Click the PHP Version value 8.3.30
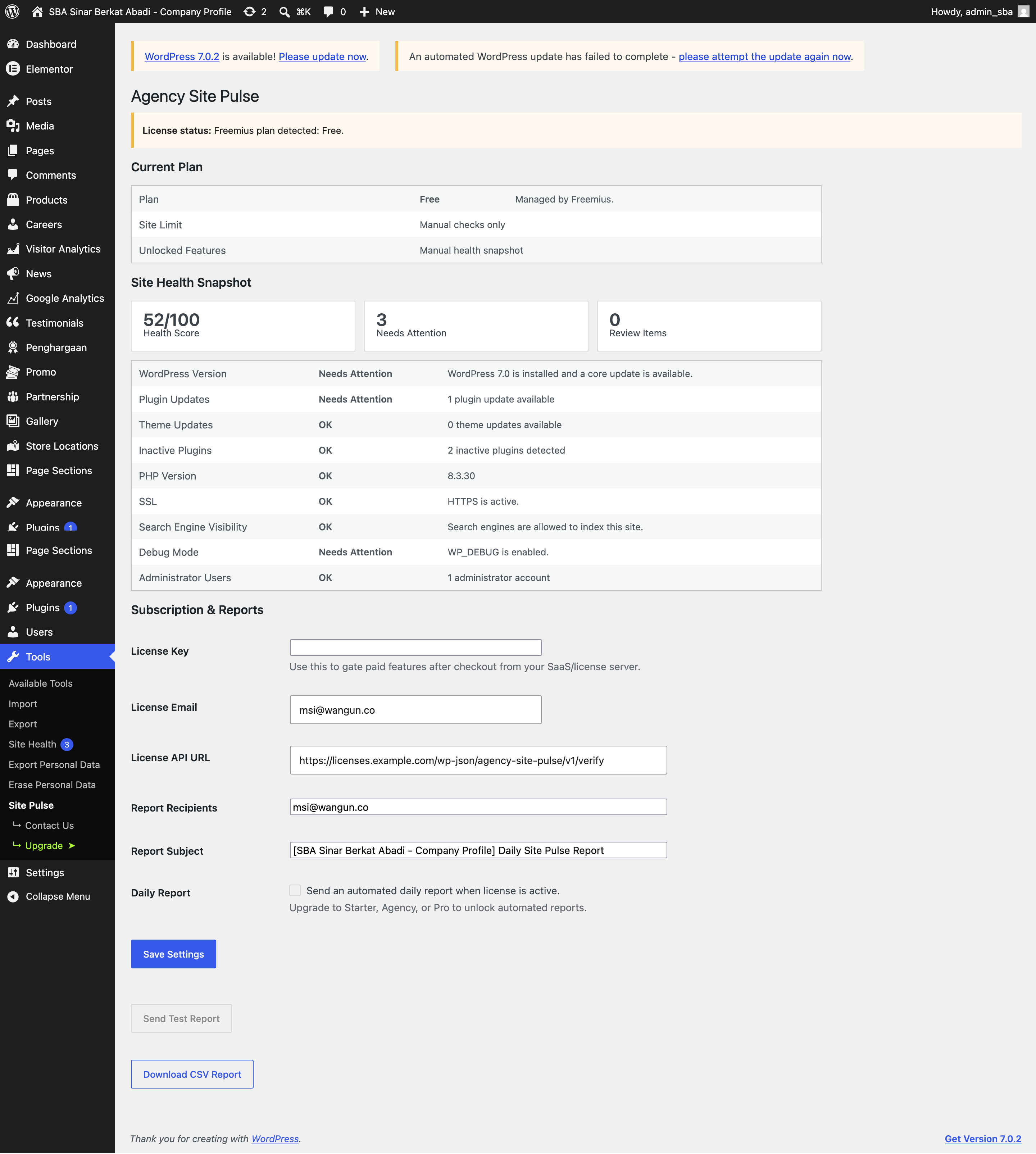The image size is (1036, 1154). pyautogui.click(x=461, y=476)
